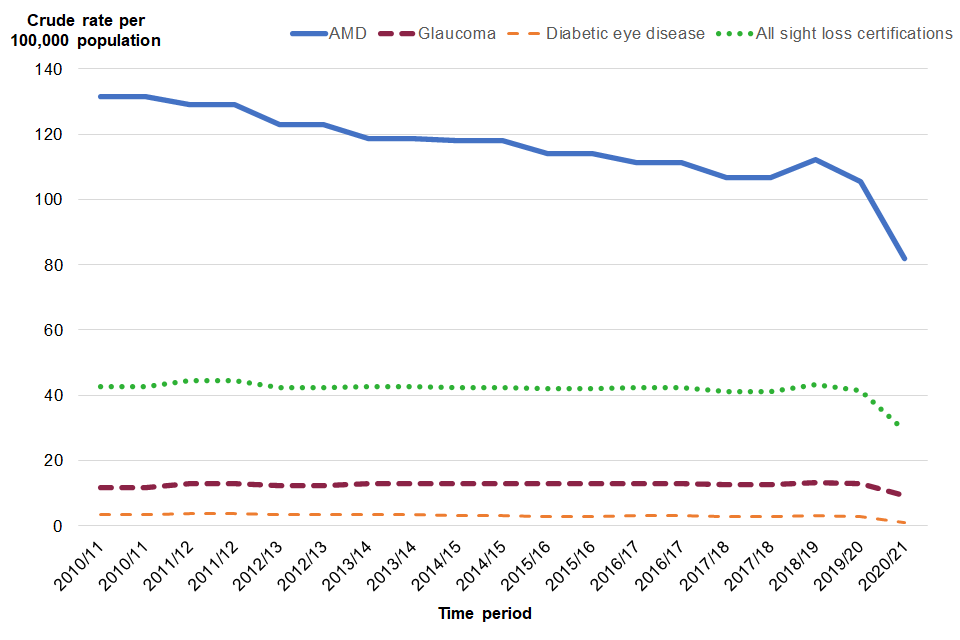
Task: Click the green dotted legend swatch
Action: point(735,33)
